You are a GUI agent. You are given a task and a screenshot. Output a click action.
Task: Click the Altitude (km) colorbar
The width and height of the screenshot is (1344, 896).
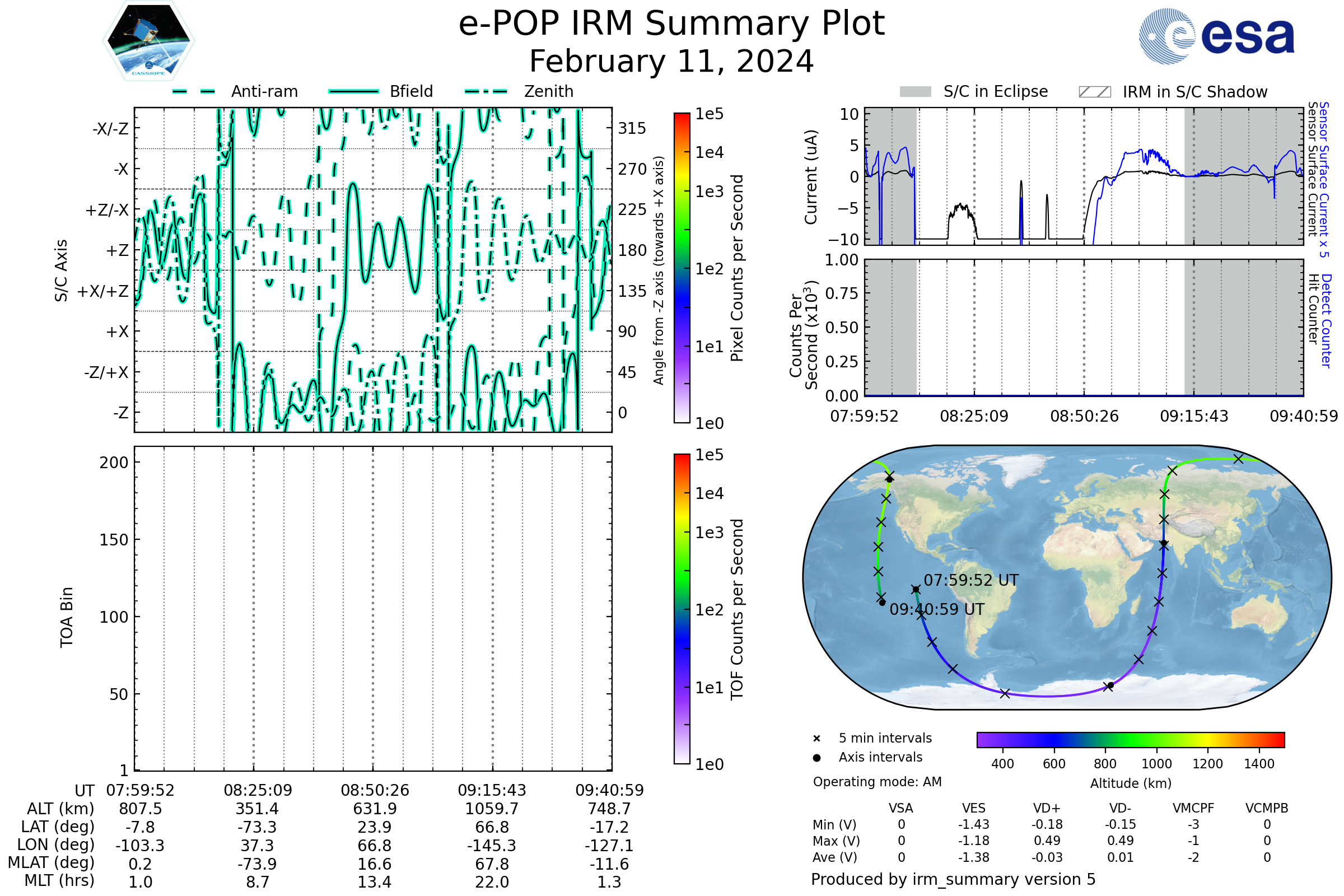point(1130,740)
